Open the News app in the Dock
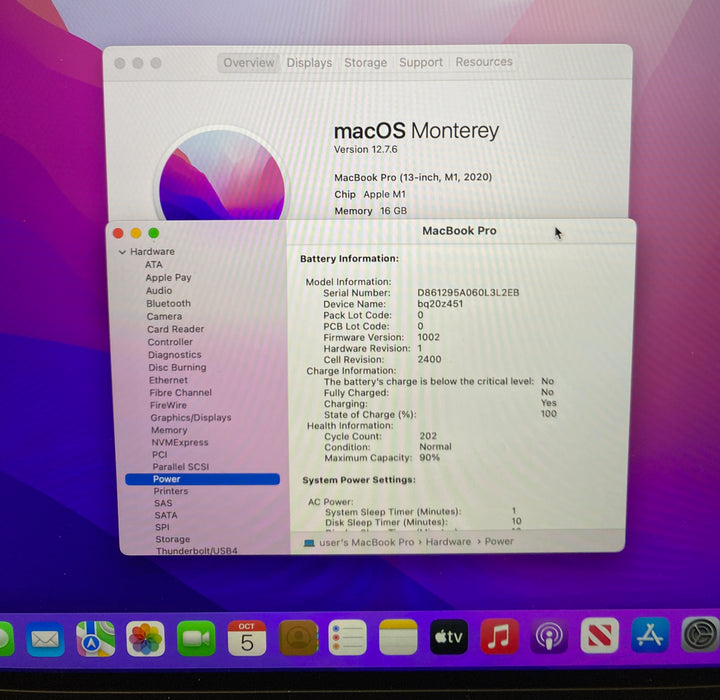Image resolution: width=720 pixels, height=700 pixels. [600, 636]
